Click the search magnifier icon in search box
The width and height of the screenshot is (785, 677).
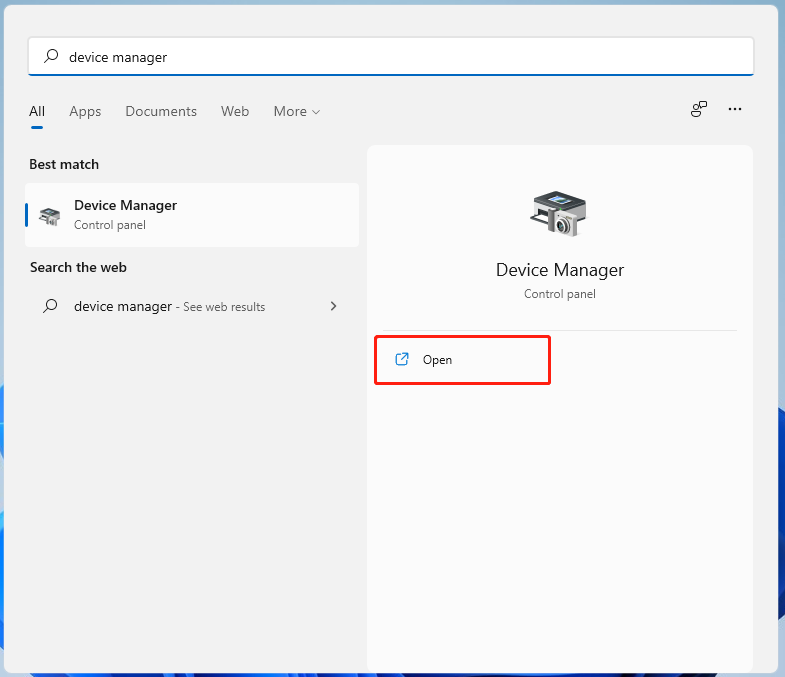tap(51, 56)
